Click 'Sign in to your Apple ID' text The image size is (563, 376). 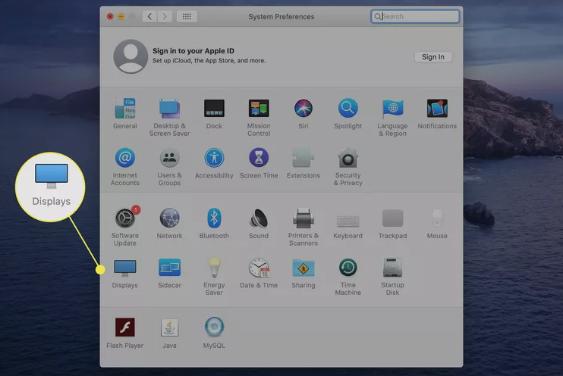click(193, 51)
